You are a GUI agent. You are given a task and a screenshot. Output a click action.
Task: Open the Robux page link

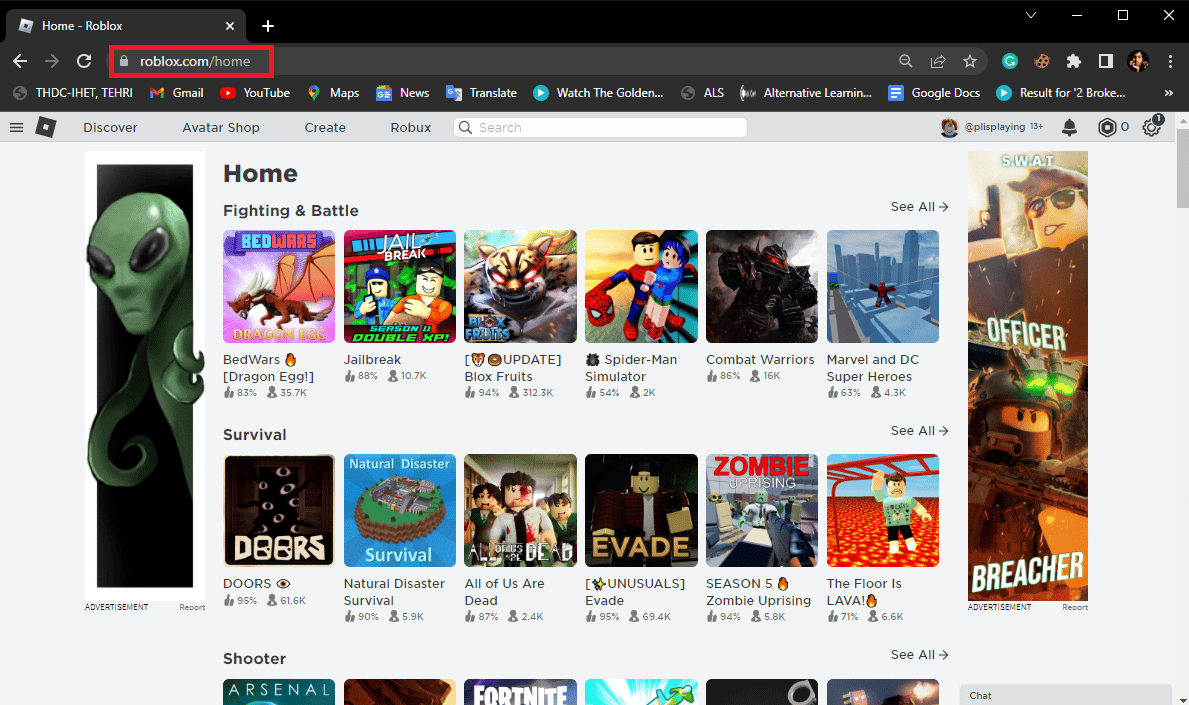coord(410,127)
